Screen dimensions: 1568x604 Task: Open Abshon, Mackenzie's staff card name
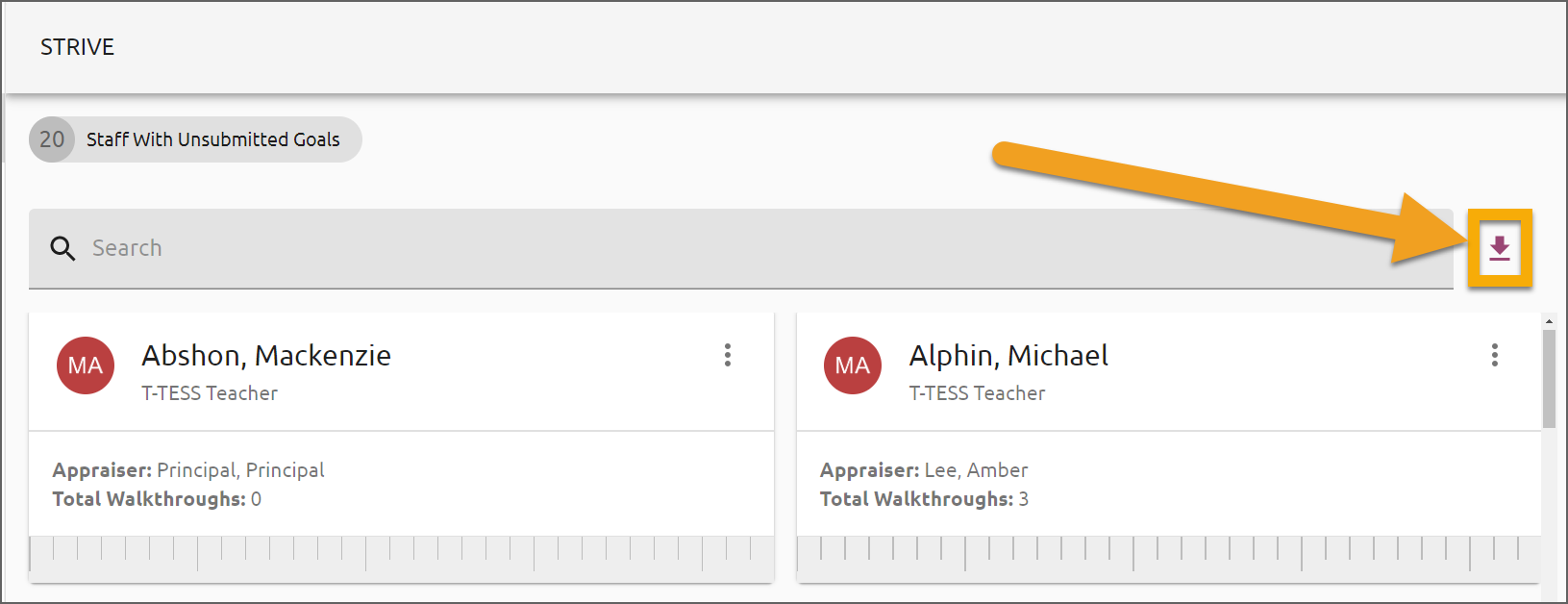point(266,356)
